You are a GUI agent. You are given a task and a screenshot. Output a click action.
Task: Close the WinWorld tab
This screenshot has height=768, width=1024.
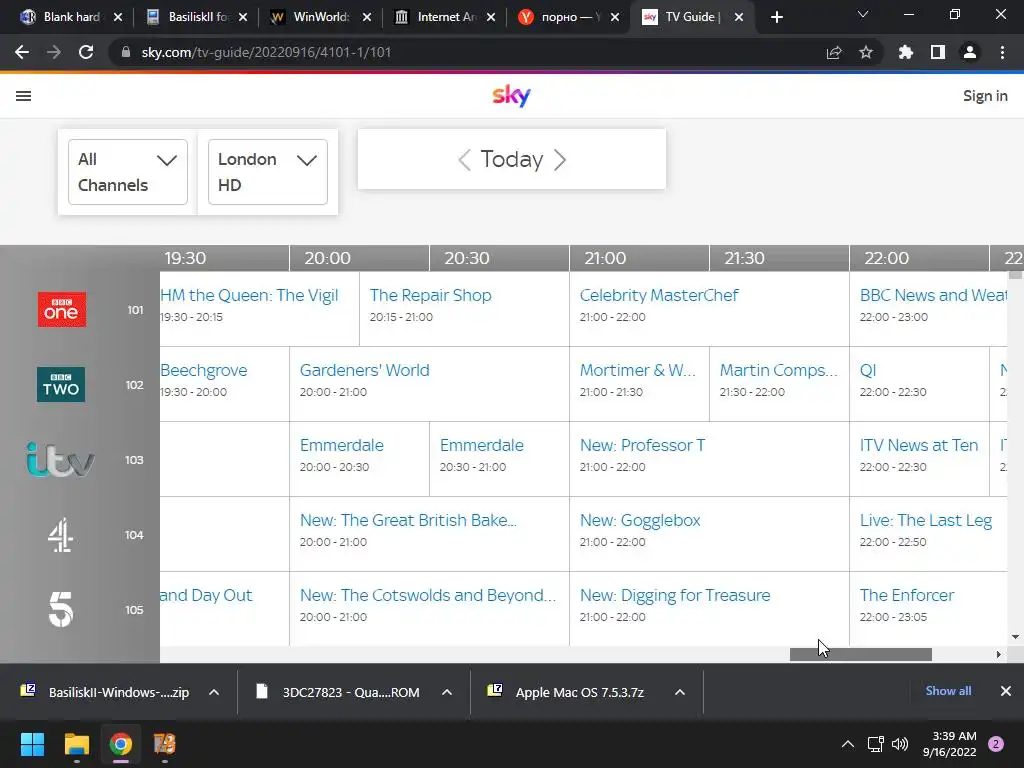point(367,17)
